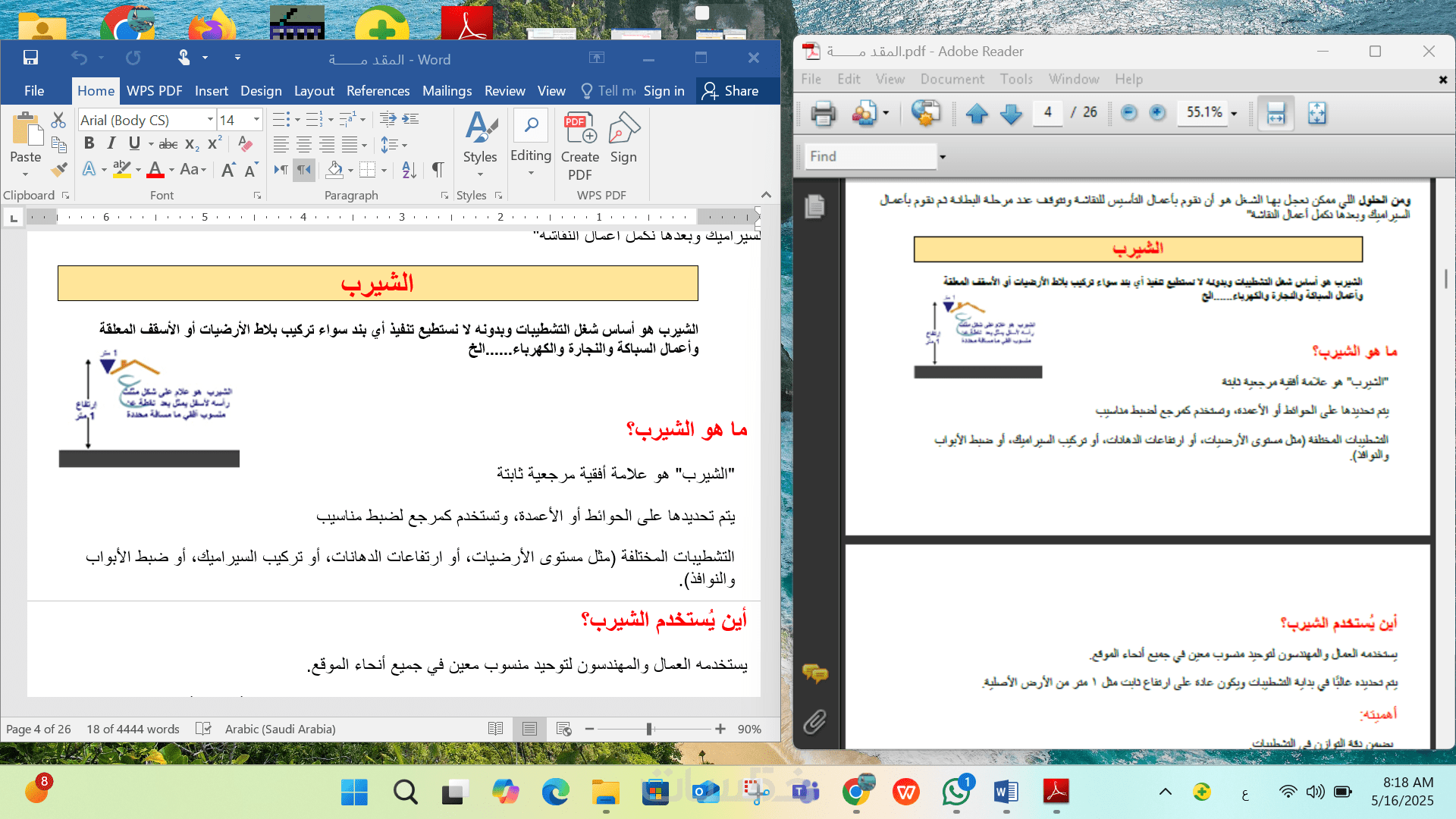The width and height of the screenshot is (1456, 819).
Task: Click the Format Painter brush icon
Action: (58, 169)
